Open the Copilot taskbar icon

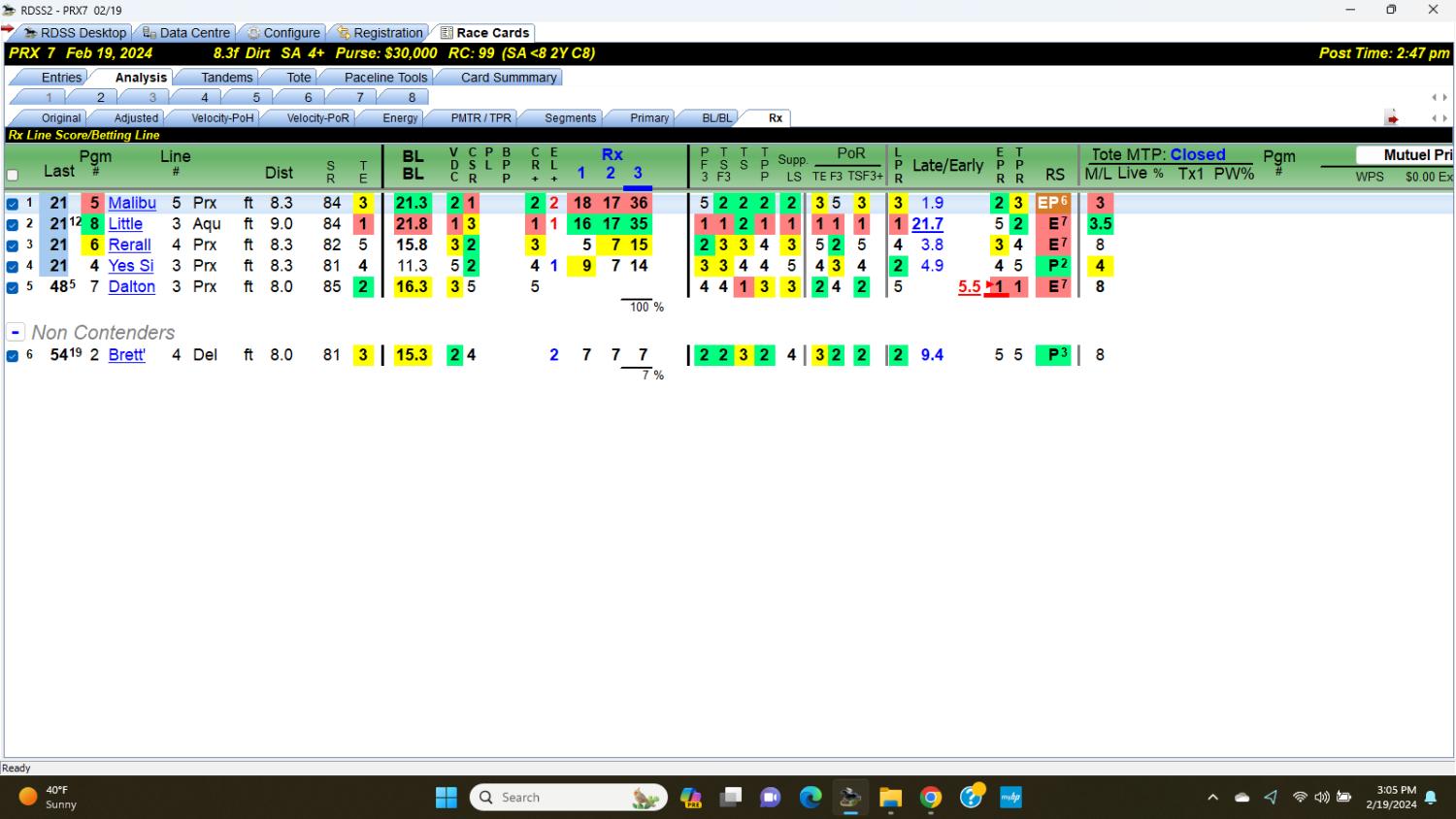point(691,798)
